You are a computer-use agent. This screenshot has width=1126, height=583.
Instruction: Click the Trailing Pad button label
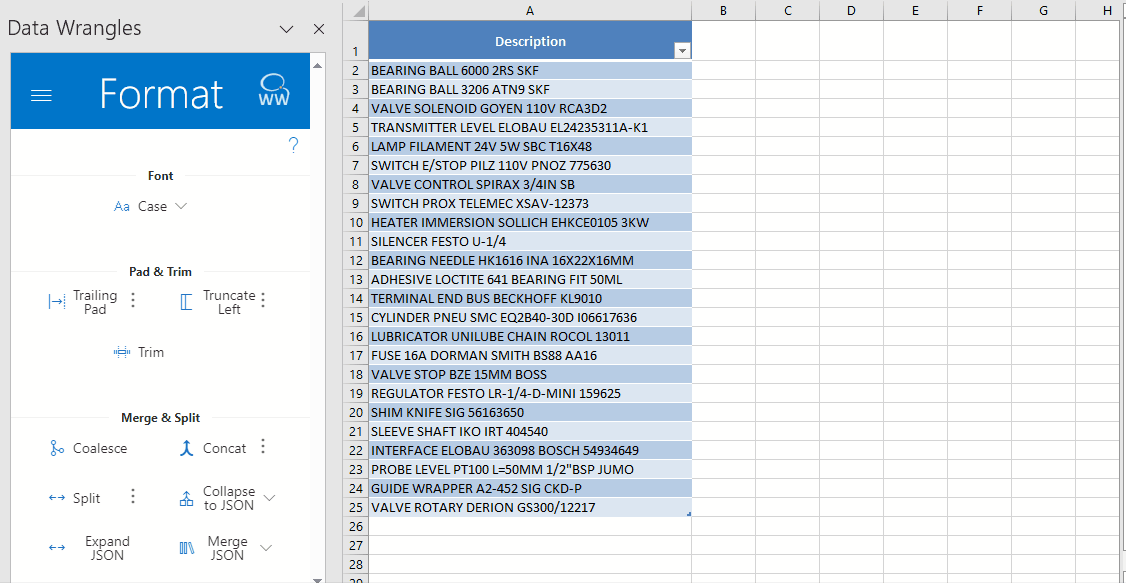[95, 302]
